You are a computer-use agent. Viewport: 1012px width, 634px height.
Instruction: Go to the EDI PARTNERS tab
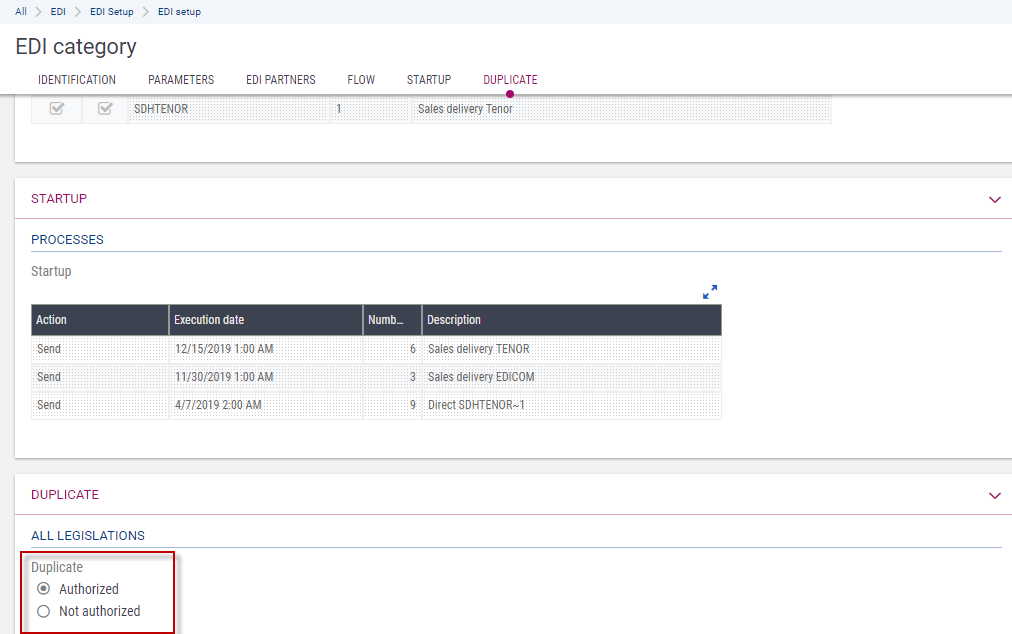(280, 80)
